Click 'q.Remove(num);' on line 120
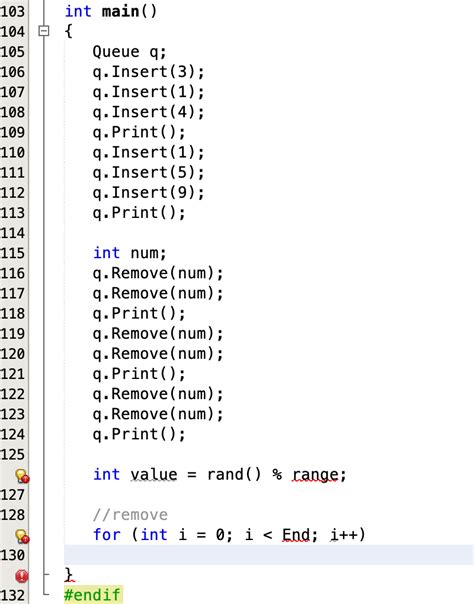This screenshot has width=474, height=604. (158, 354)
